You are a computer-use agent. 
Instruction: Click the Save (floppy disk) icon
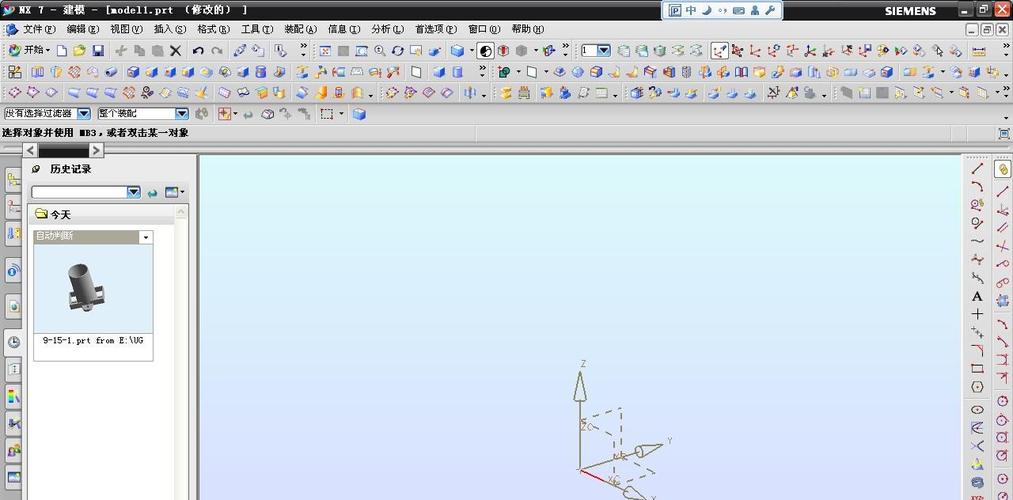tap(98, 50)
